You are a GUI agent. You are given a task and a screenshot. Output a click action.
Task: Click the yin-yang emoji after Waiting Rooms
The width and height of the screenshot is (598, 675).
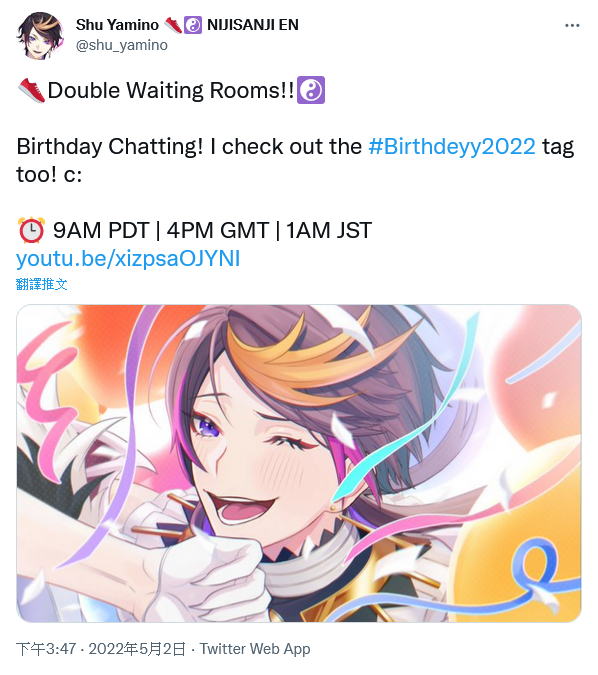point(311,90)
